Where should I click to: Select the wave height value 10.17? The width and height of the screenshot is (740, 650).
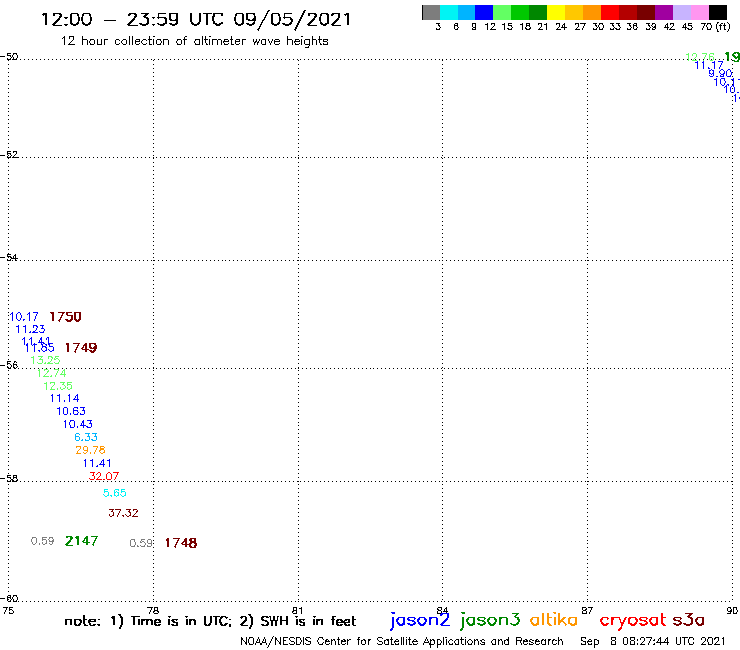coord(24,317)
